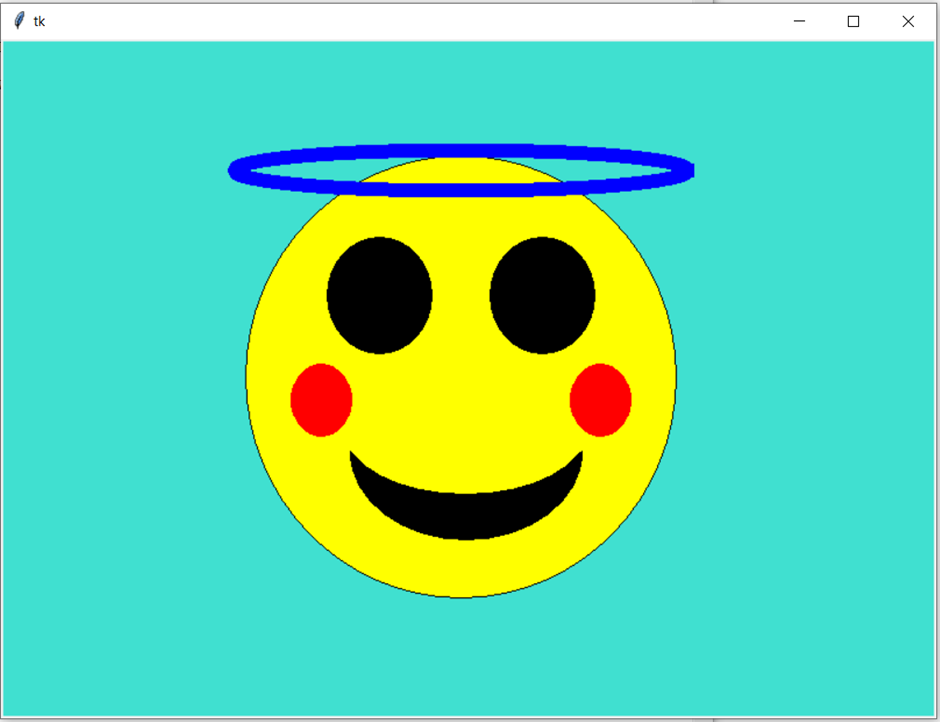Click the titlebar area of the tk window
This screenshot has height=722, width=940.
coord(400,20)
